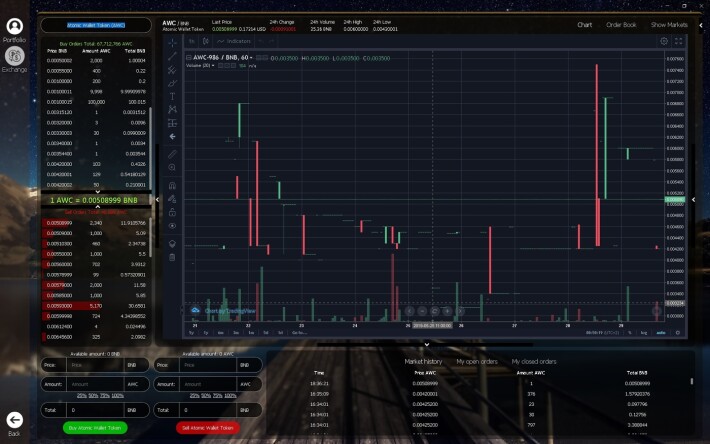
Task: Collapse the order book panel left arrow
Action: 157,199
